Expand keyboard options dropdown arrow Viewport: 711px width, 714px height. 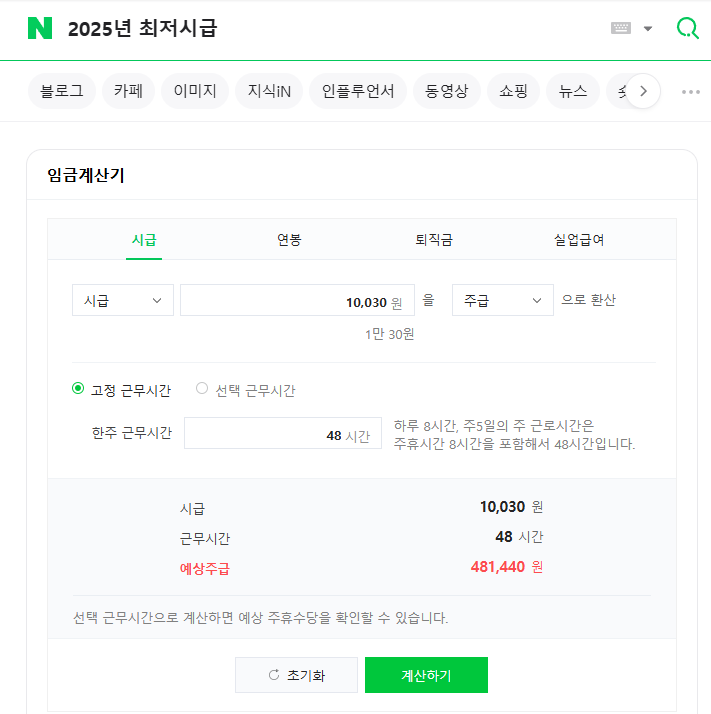coord(648,29)
